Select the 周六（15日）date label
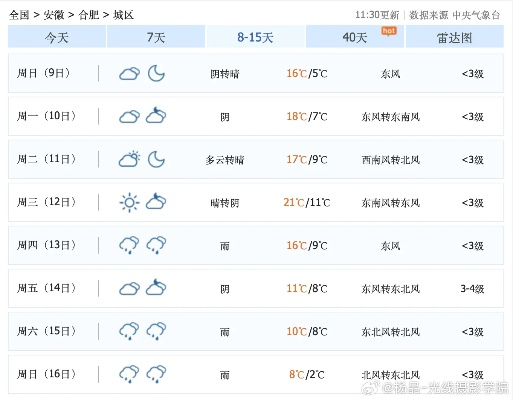The height and width of the screenshot is (400, 513). pyautogui.click(x=47, y=331)
